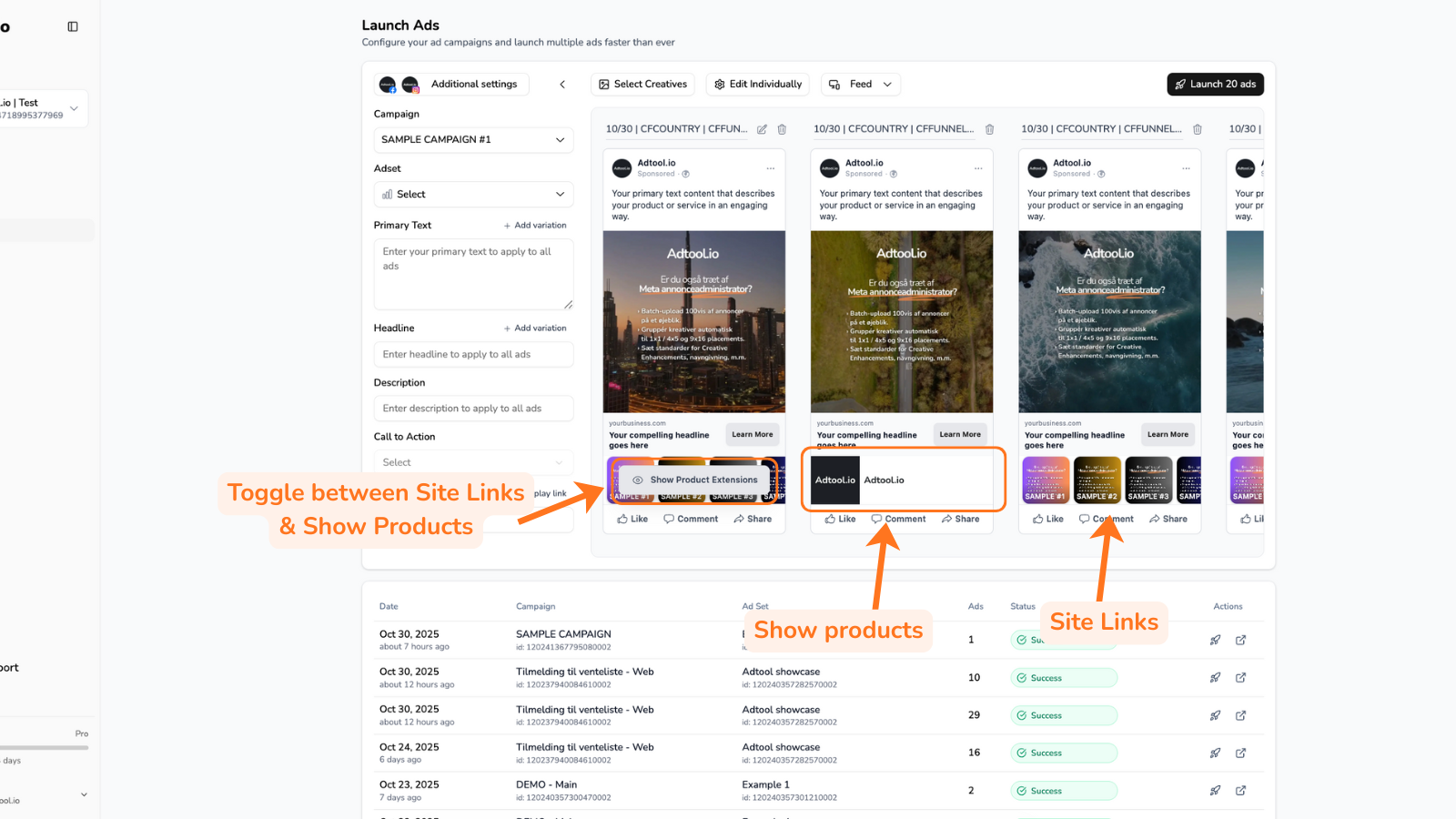Open the three-dot menu on the ocean ad
The width and height of the screenshot is (1456, 819).
pos(1186,168)
